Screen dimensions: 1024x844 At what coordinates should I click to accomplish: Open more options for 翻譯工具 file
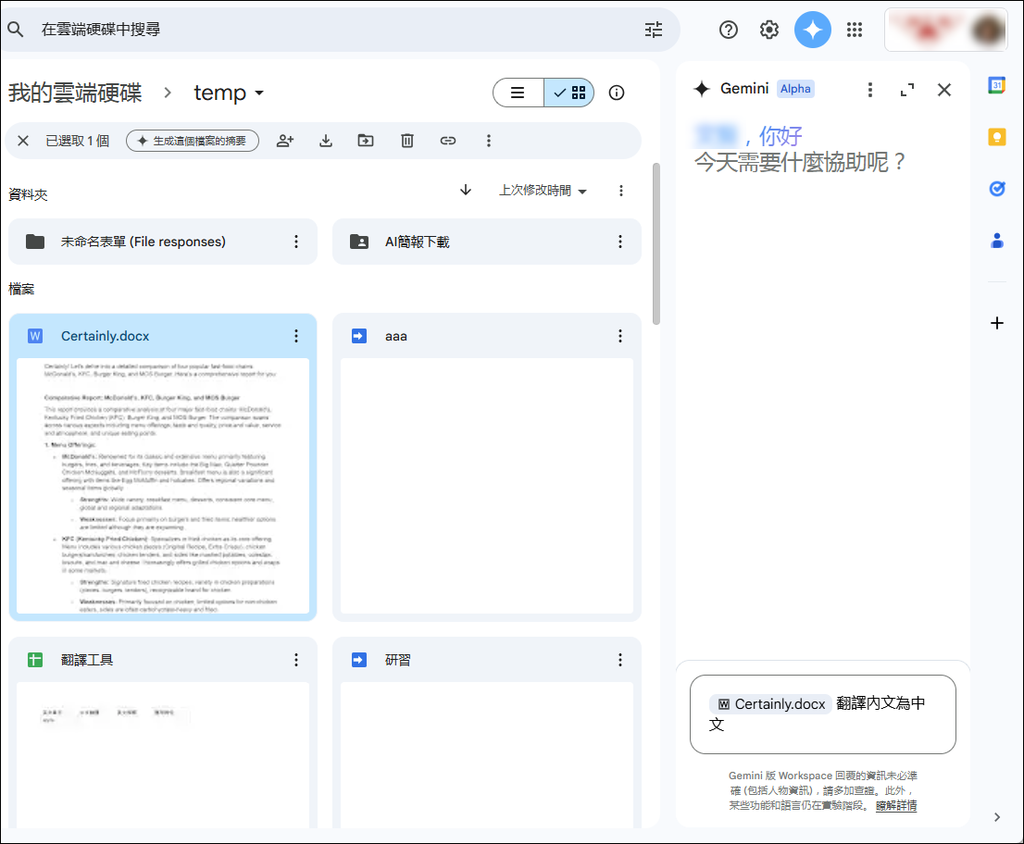pos(296,660)
